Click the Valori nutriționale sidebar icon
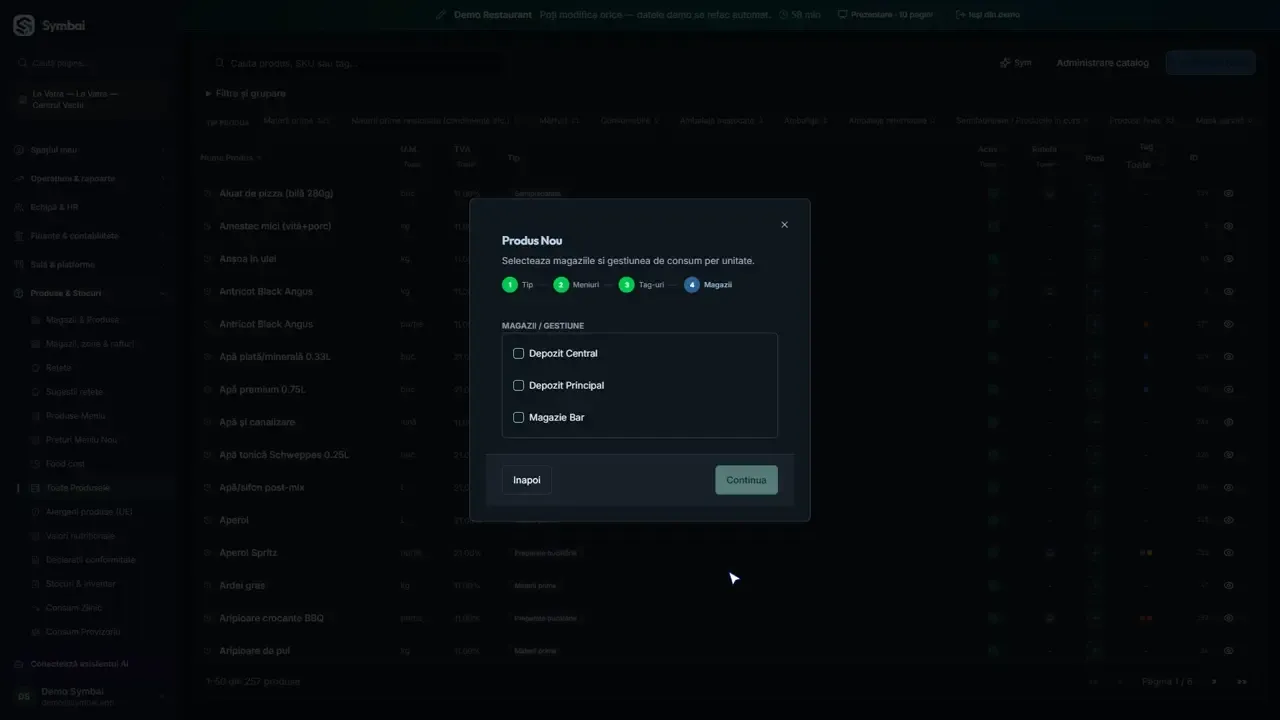 (x=37, y=536)
